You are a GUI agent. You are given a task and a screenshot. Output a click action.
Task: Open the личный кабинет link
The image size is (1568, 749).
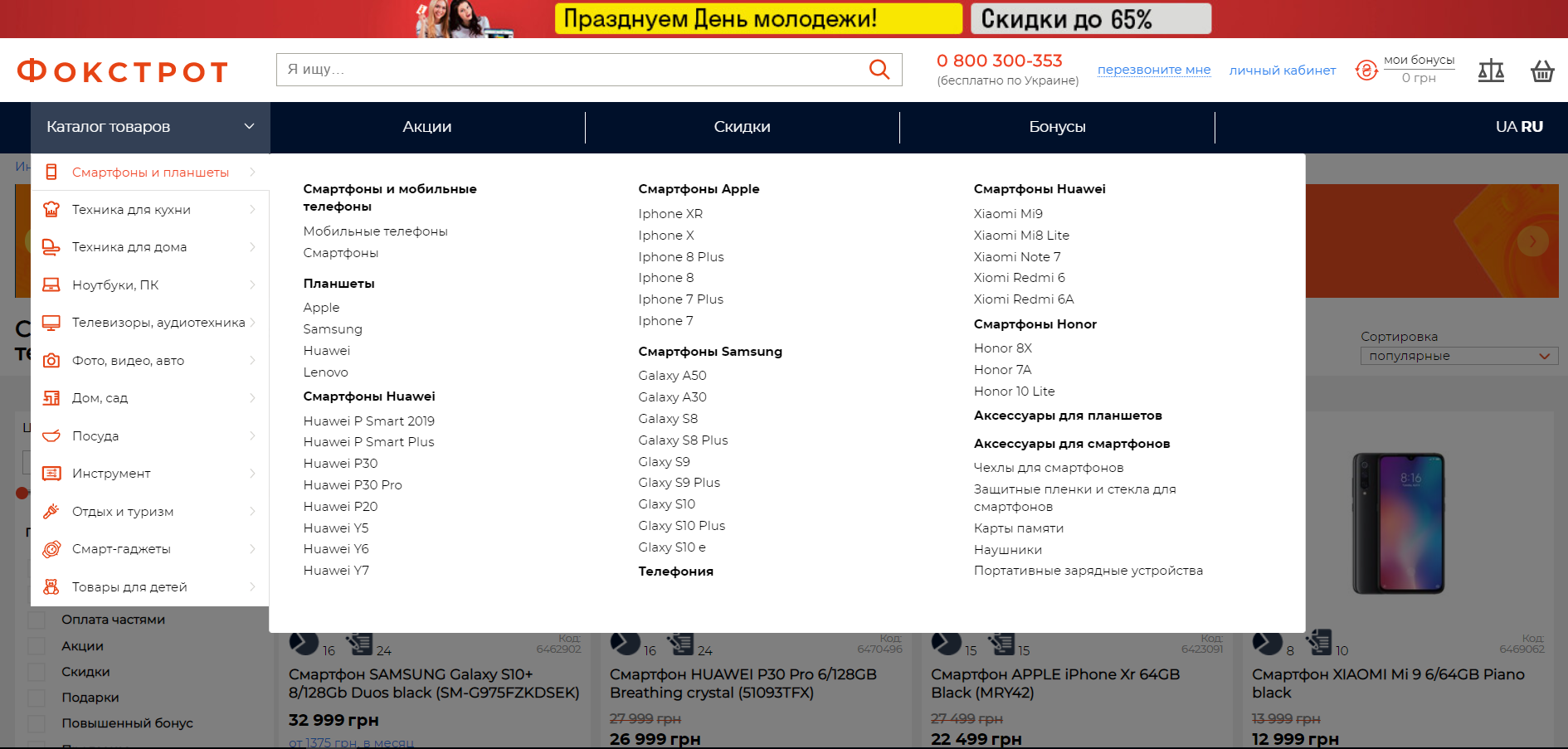pyautogui.click(x=1283, y=71)
